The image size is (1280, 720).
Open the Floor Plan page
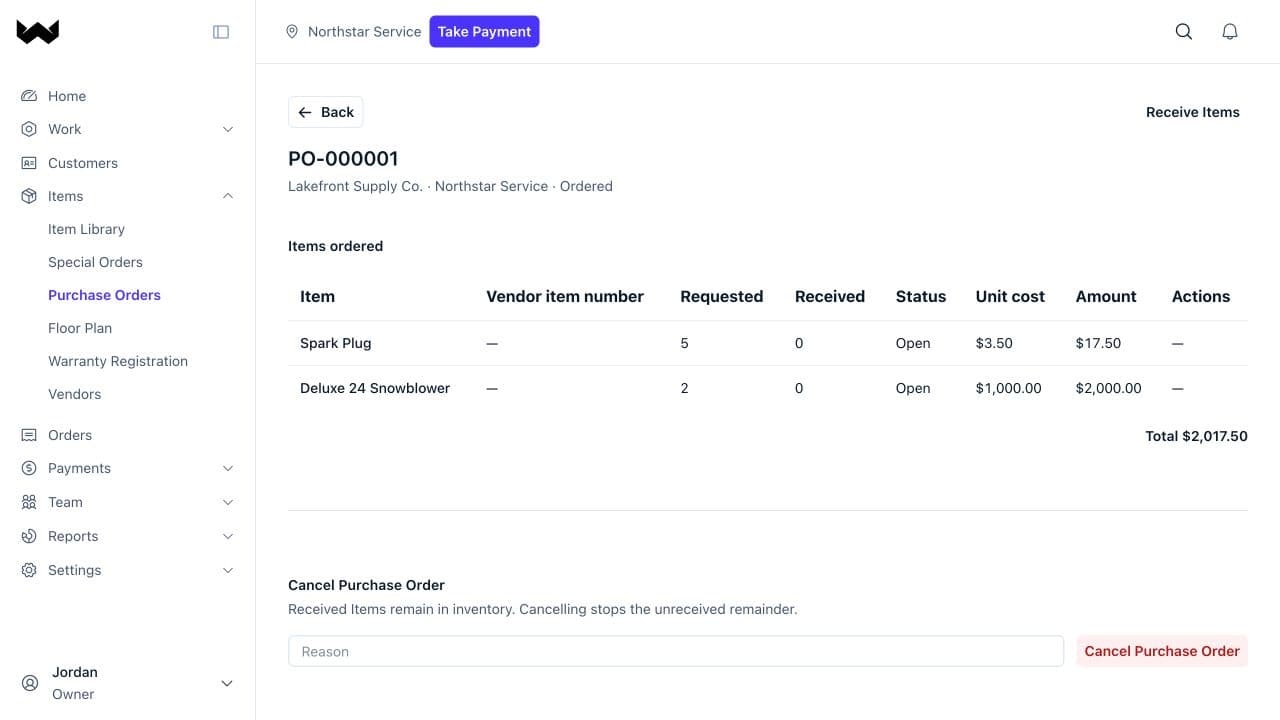[x=80, y=328]
